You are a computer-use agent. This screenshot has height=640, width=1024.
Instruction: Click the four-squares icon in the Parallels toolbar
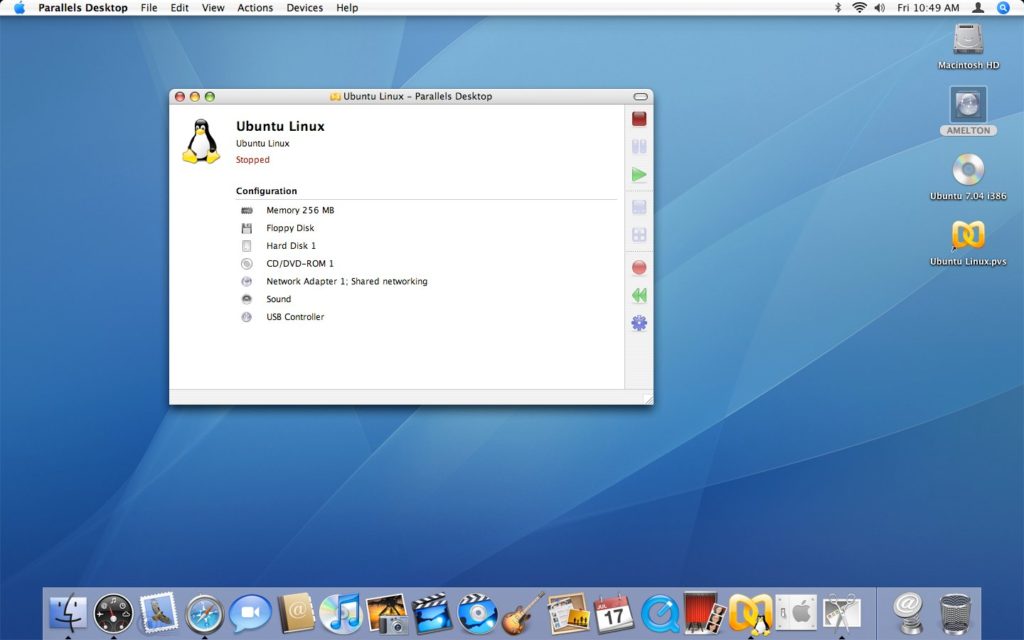click(639, 235)
